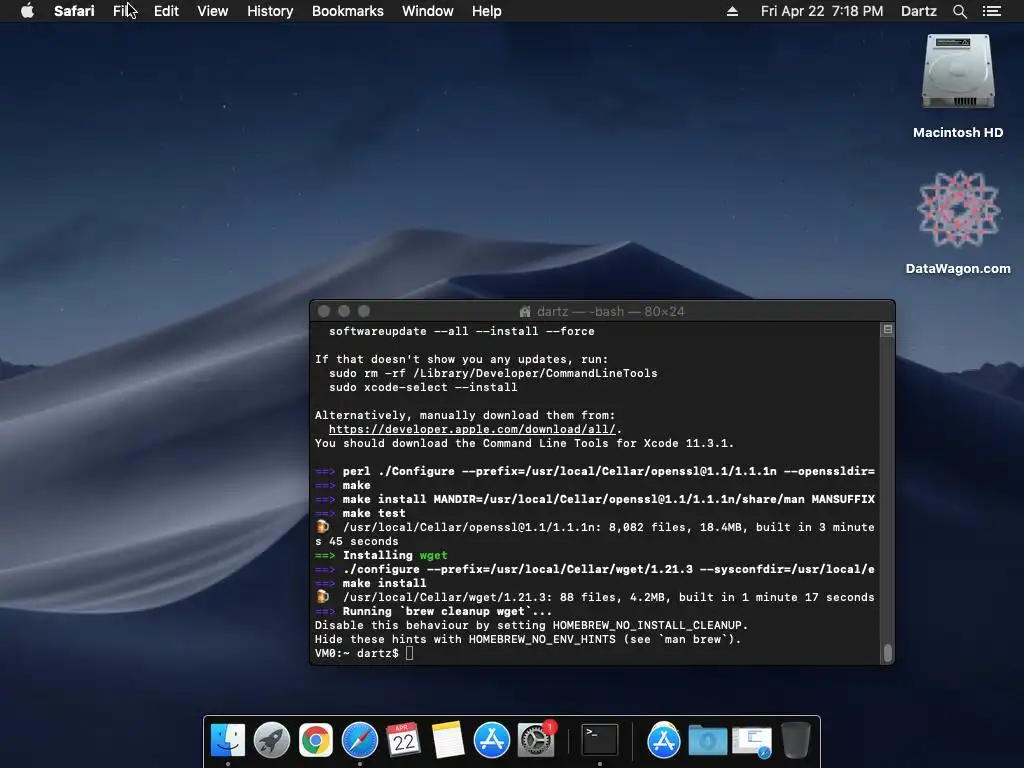1024x768 pixels.
Task: Open the File menu
Action: tap(124, 11)
